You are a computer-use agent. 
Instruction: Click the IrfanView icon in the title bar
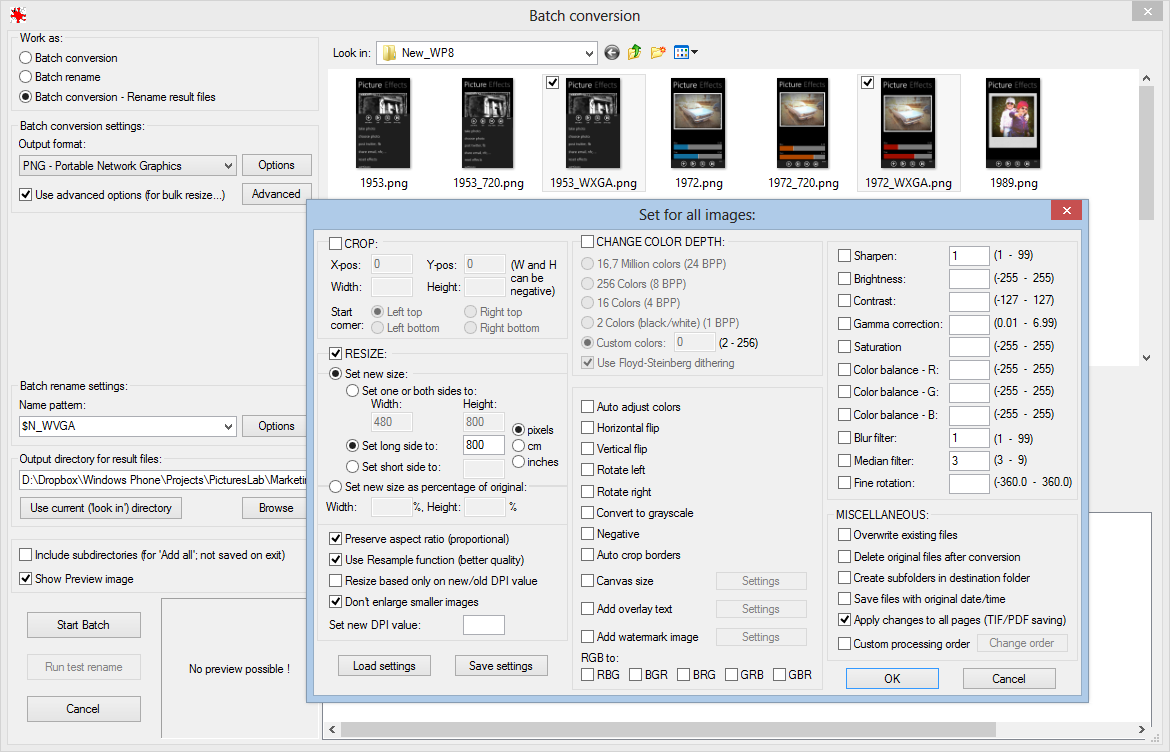[18, 14]
